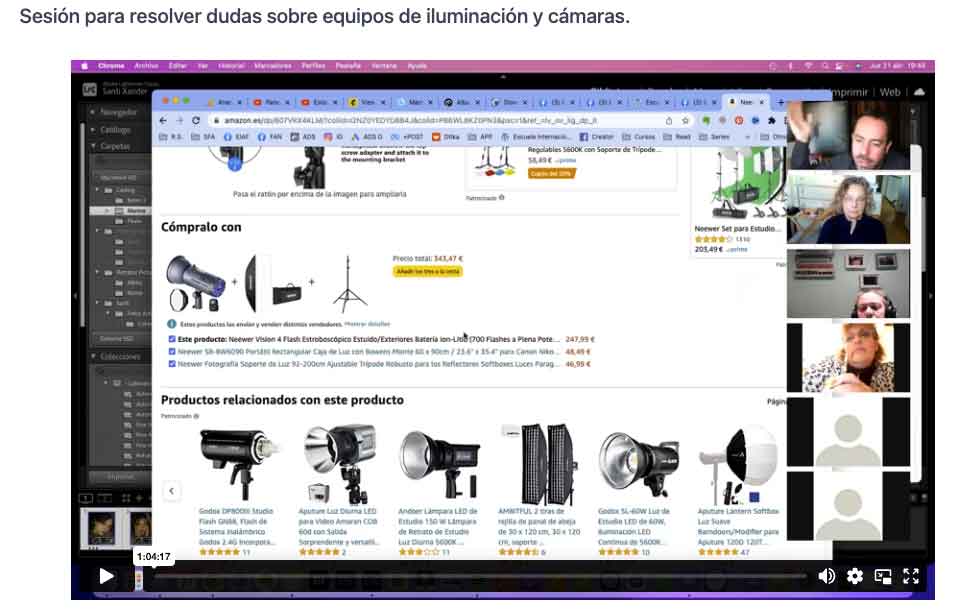The image size is (957, 609).
Task: Click the orange coupon badge
Action: tap(551, 173)
